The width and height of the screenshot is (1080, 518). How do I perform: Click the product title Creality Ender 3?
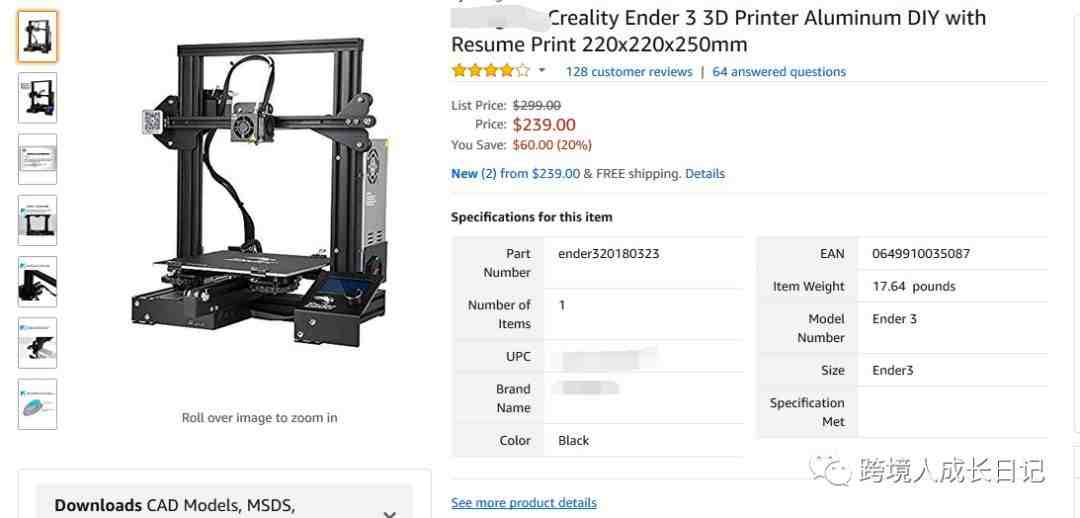[718, 31]
